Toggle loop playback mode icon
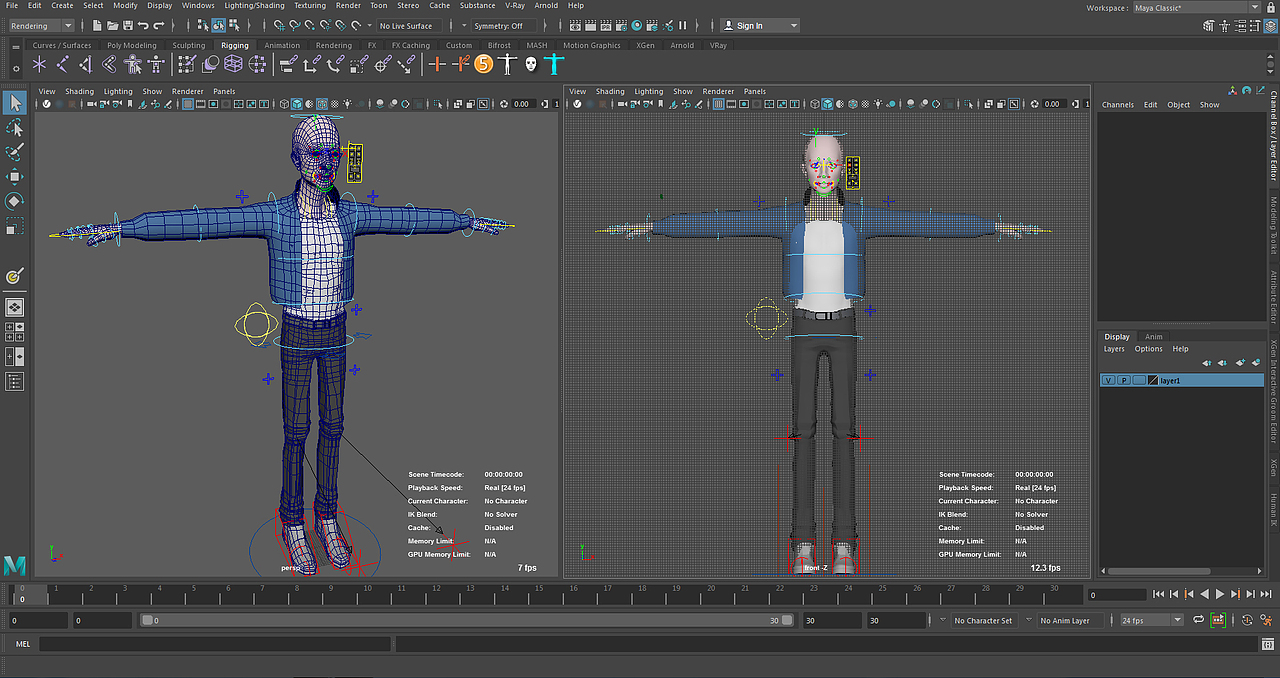This screenshot has height=678, width=1280. click(1197, 620)
